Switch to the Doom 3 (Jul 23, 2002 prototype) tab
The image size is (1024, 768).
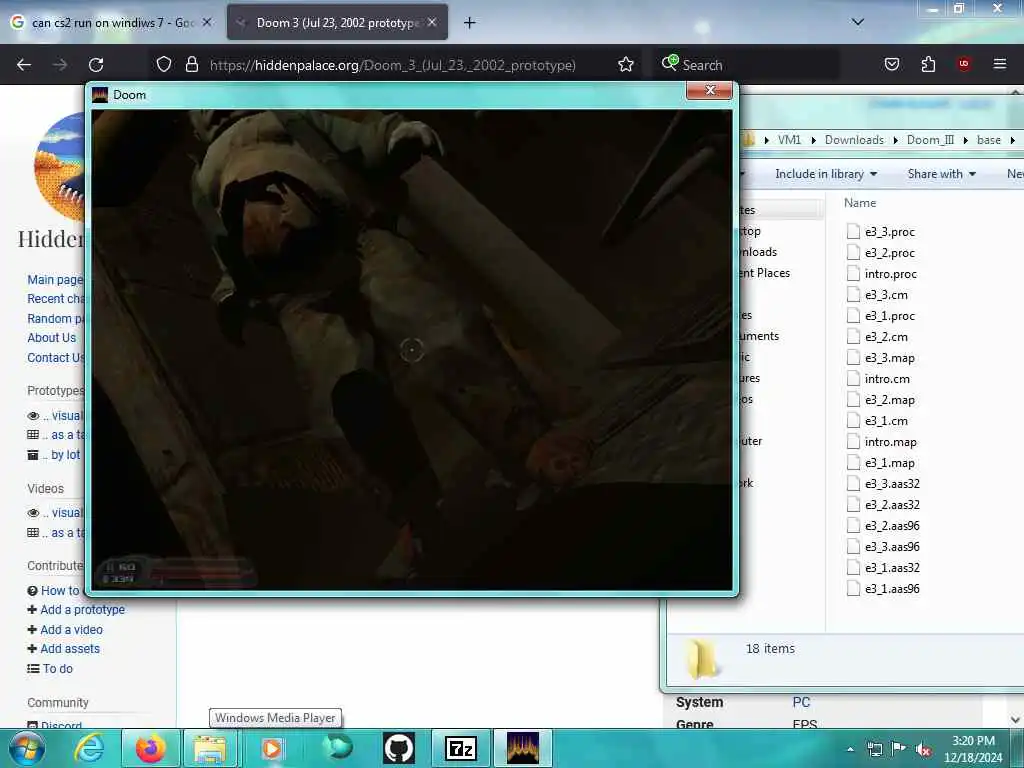pos(337,23)
